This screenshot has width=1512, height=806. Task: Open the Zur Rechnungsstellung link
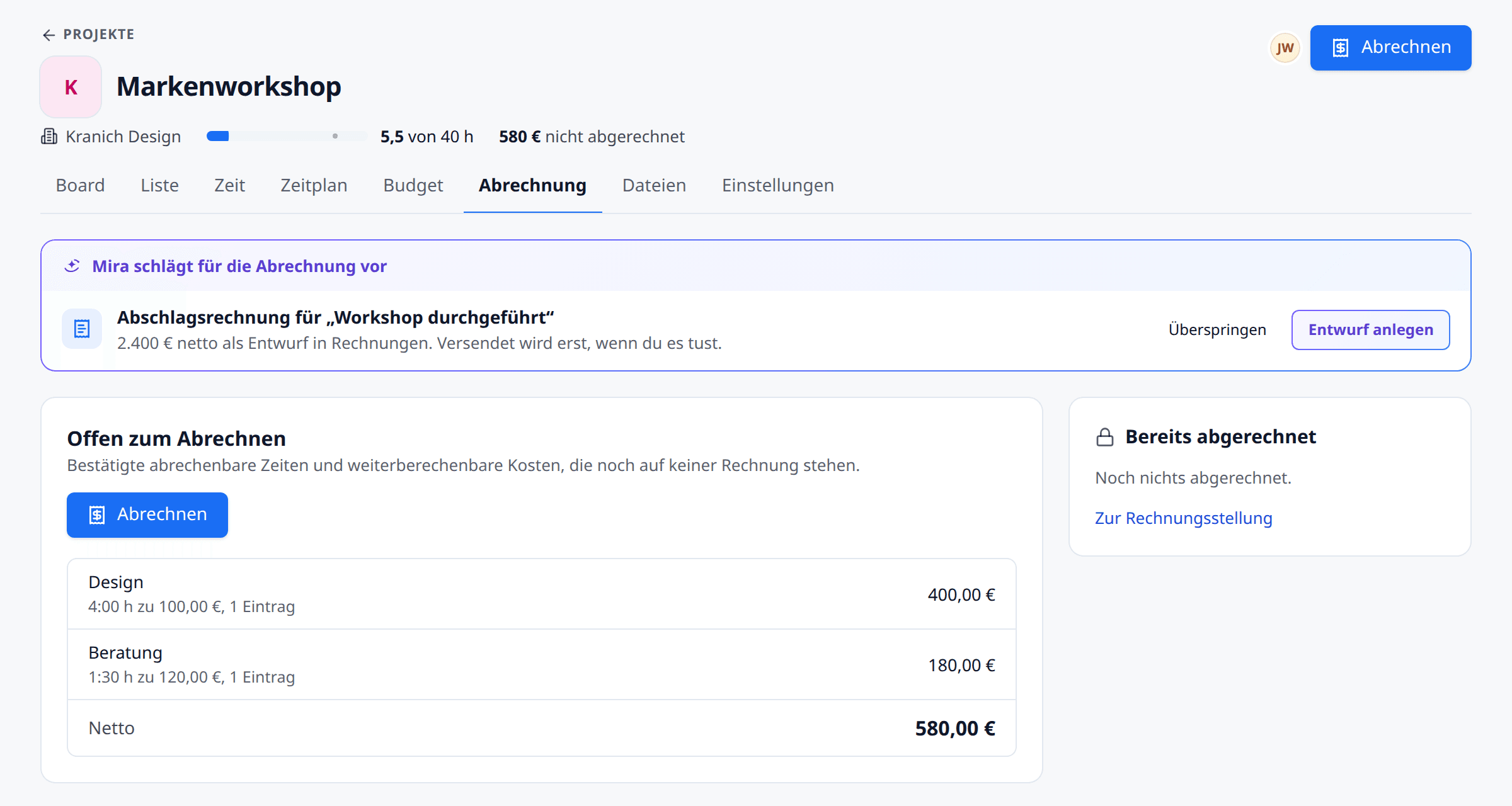coord(1183,518)
